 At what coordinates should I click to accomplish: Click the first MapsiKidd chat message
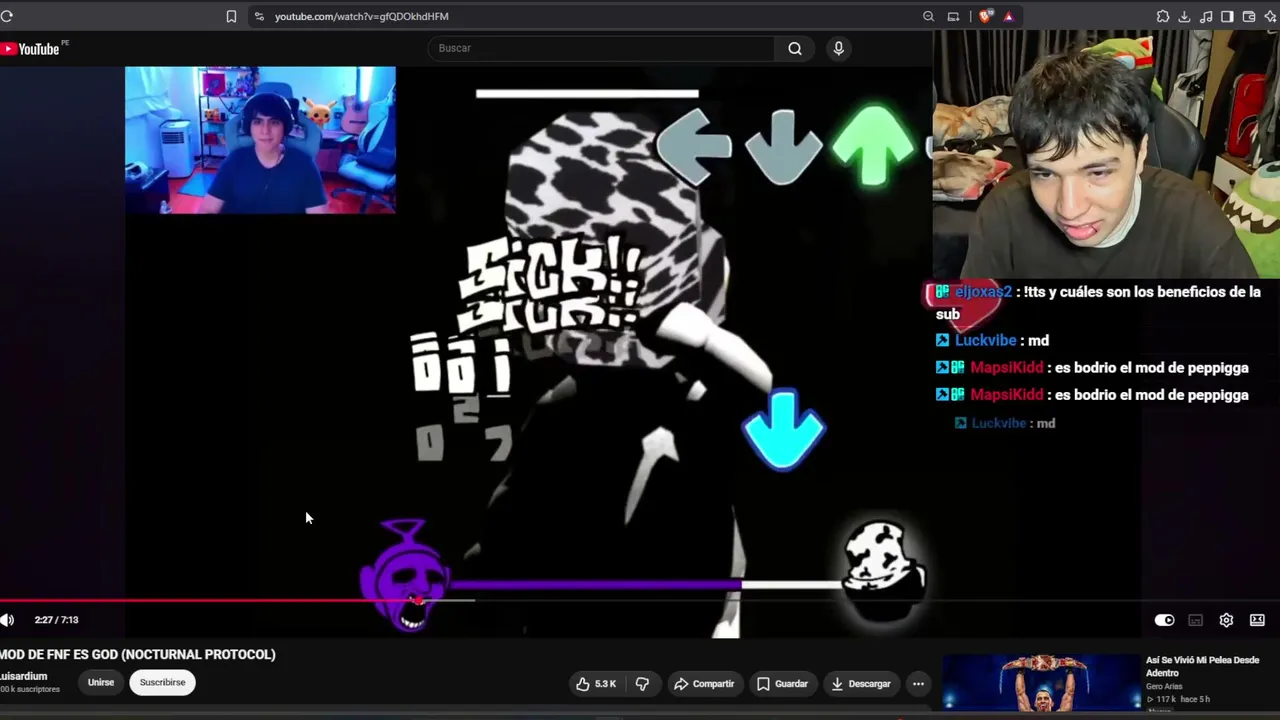coord(1092,368)
